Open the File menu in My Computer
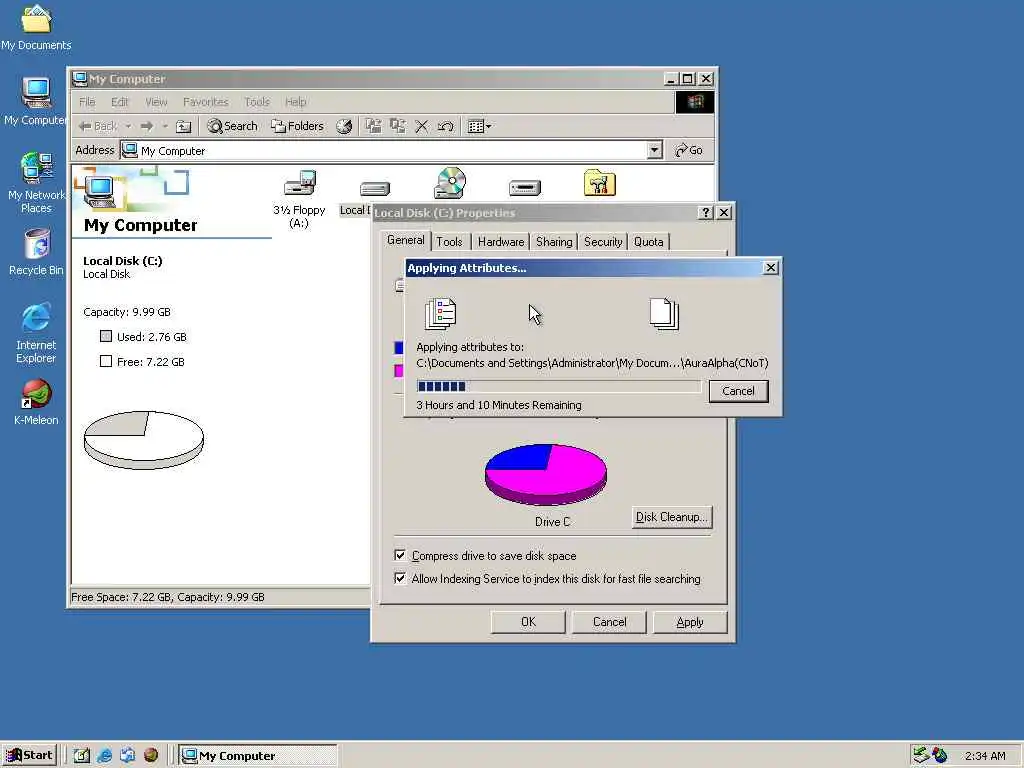 (87, 102)
